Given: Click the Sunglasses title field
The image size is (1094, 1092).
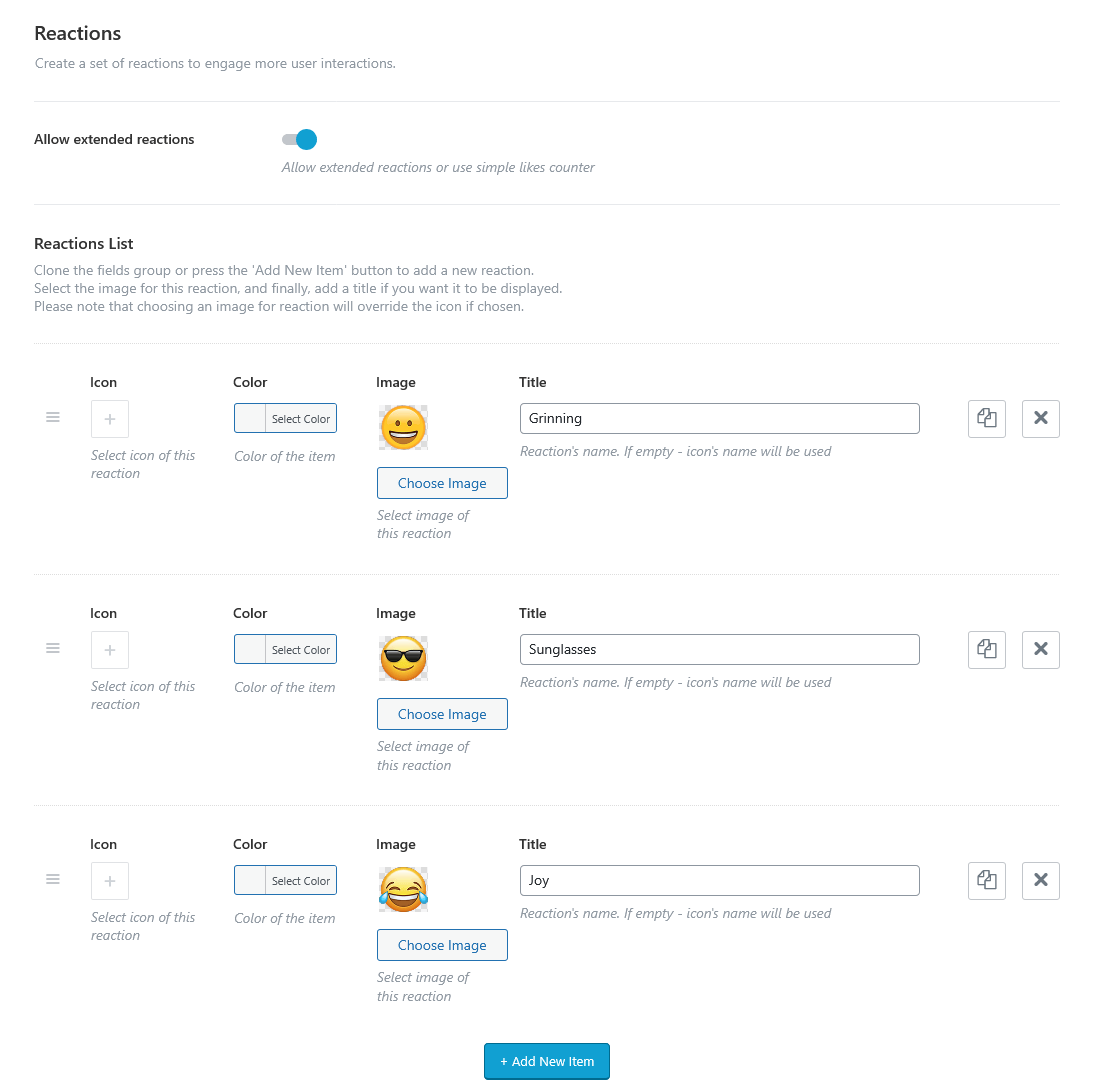Looking at the screenshot, I should pos(719,650).
